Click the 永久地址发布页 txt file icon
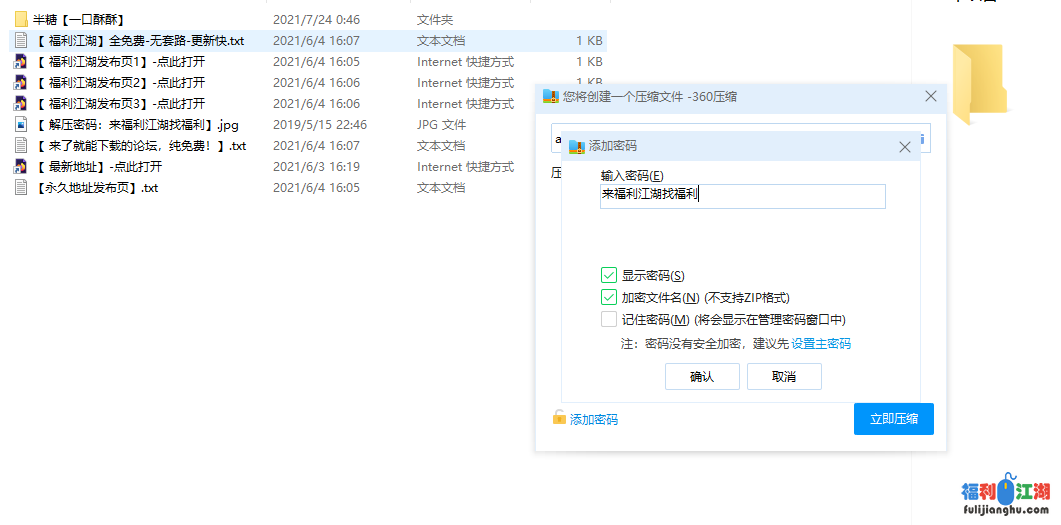1061x525 pixels. tap(20, 187)
